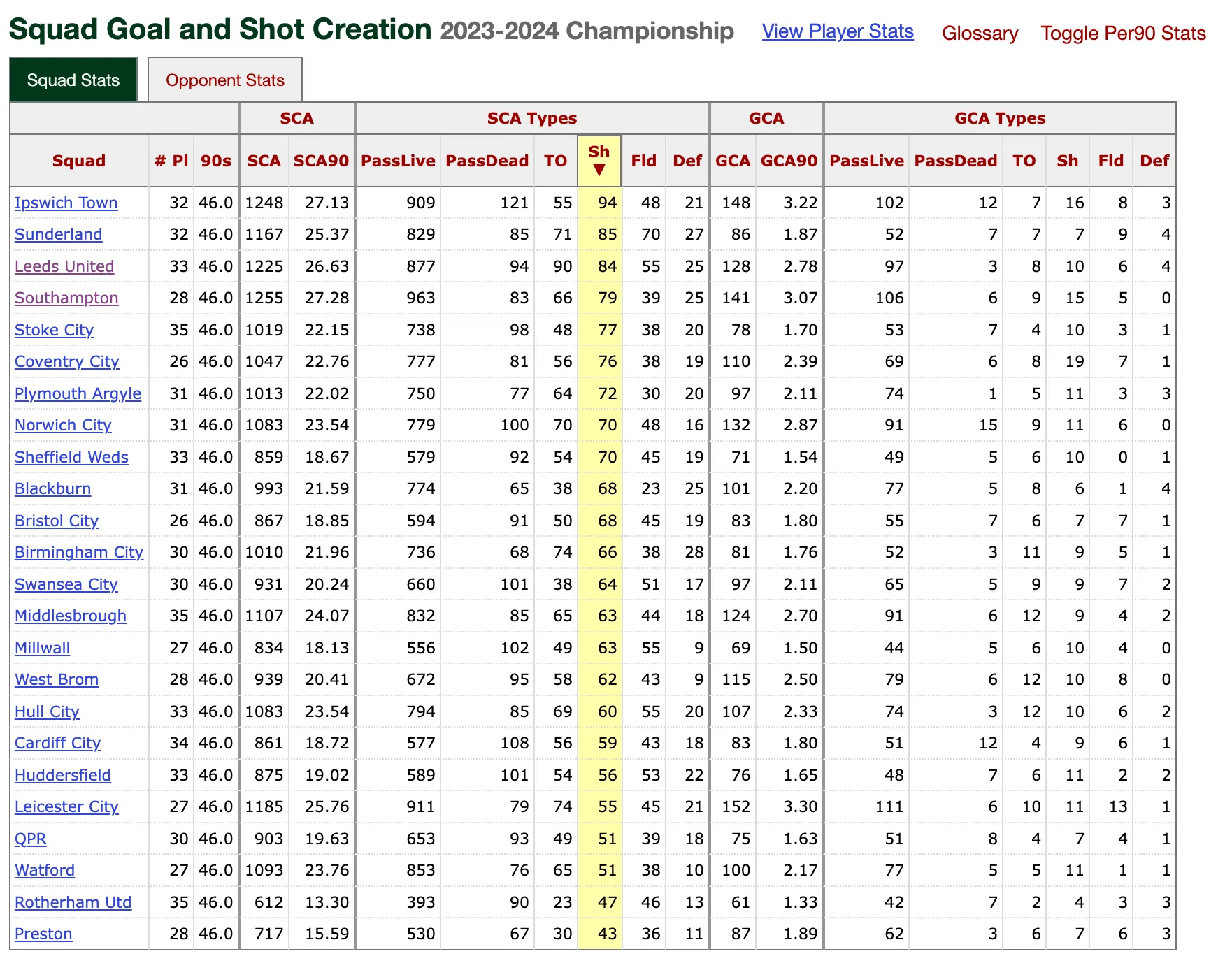
Task: Click the Squad Goal and Shot Creation heading
Action: [220, 29]
